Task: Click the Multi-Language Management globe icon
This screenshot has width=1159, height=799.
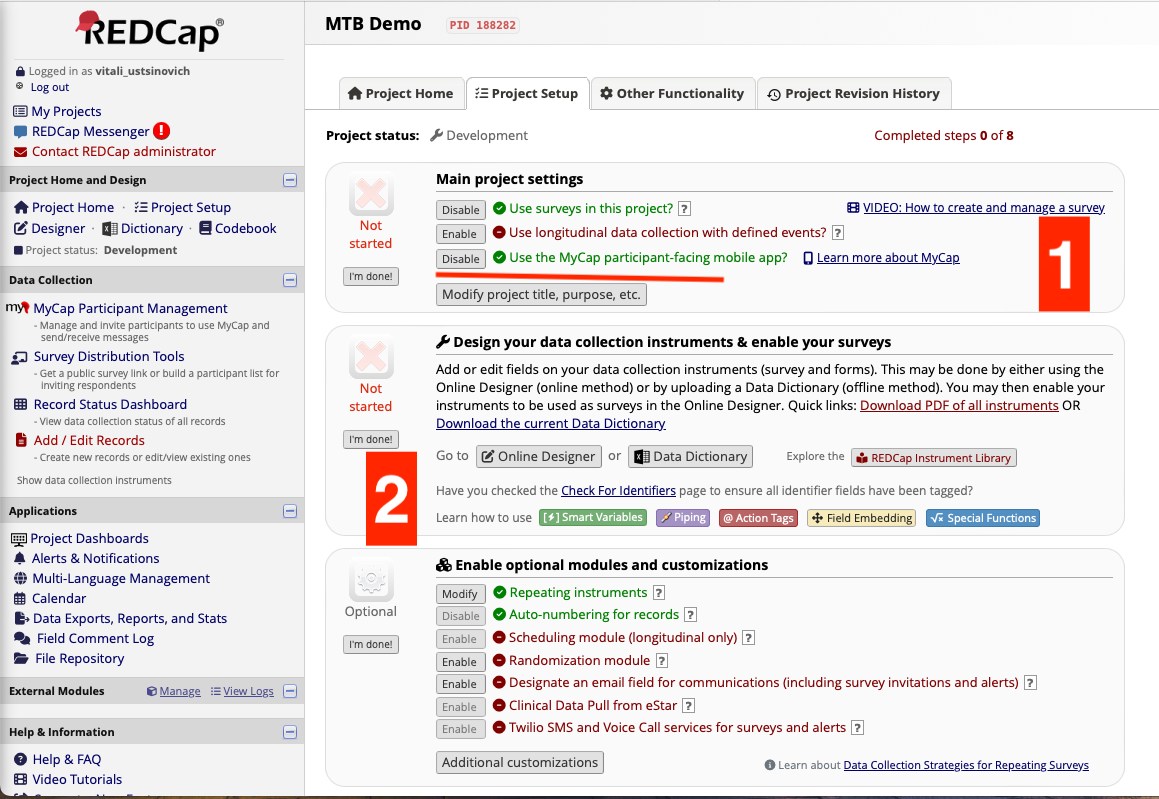Action: click(21, 579)
